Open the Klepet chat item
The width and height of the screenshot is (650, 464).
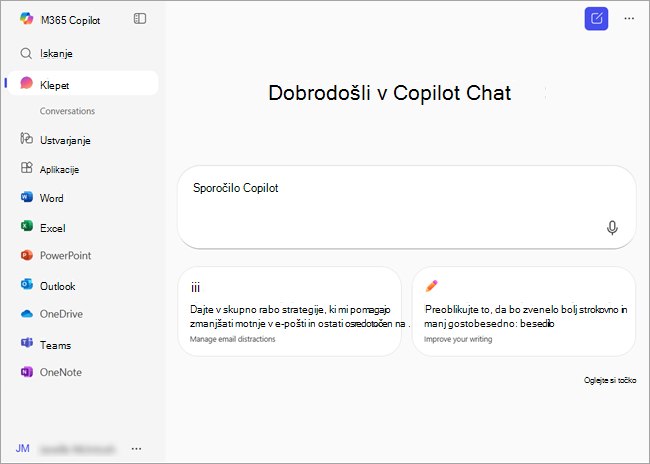83,83
